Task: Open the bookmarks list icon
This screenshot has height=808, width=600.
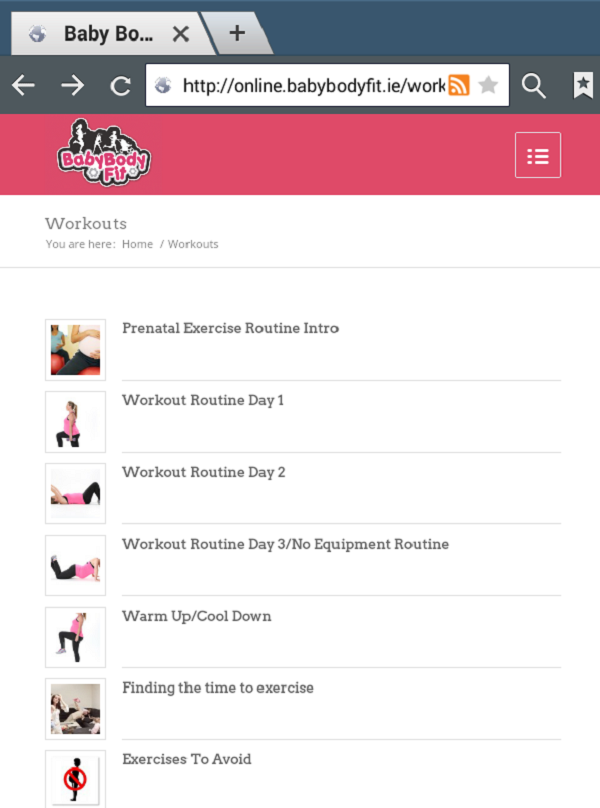Action: pos(583,85)
